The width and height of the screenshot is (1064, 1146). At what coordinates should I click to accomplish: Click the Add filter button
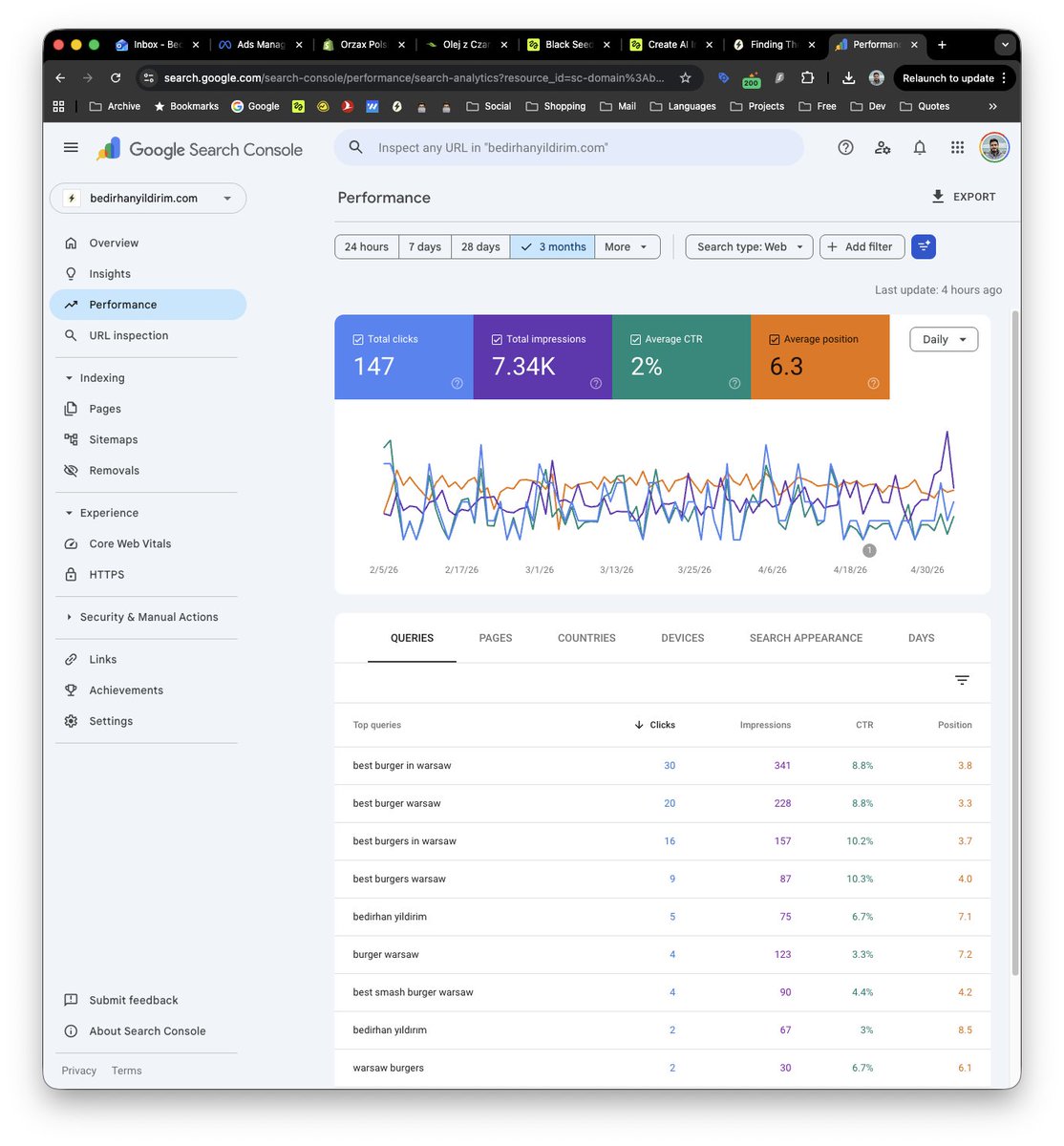coord(862,246)
